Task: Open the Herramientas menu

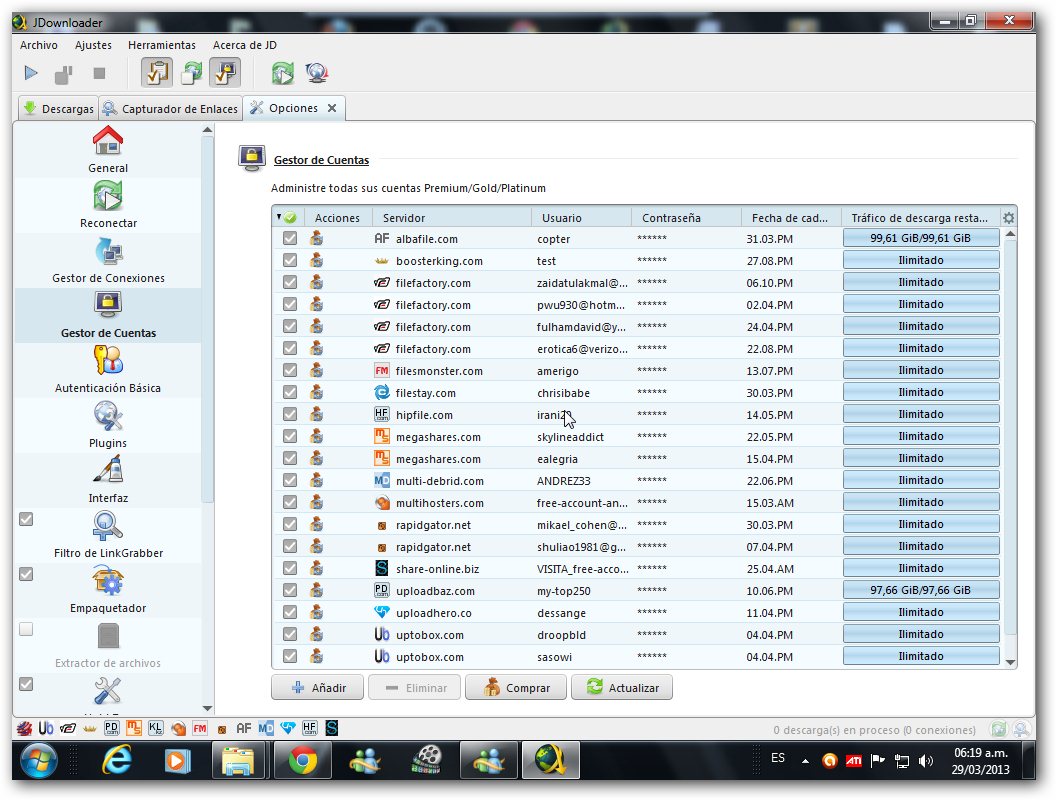Action: pyautogui.click(x=162, y=45)
